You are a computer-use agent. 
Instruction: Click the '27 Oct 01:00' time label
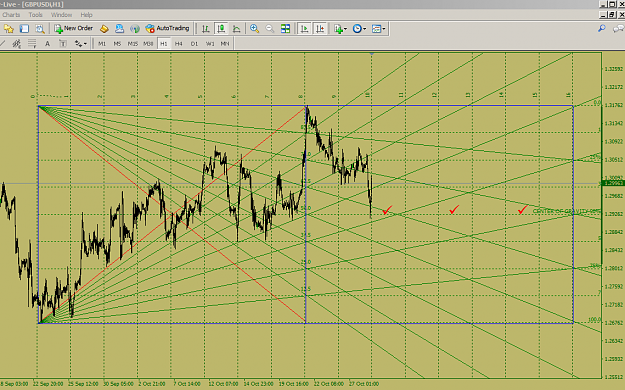[x=364, y=384]
